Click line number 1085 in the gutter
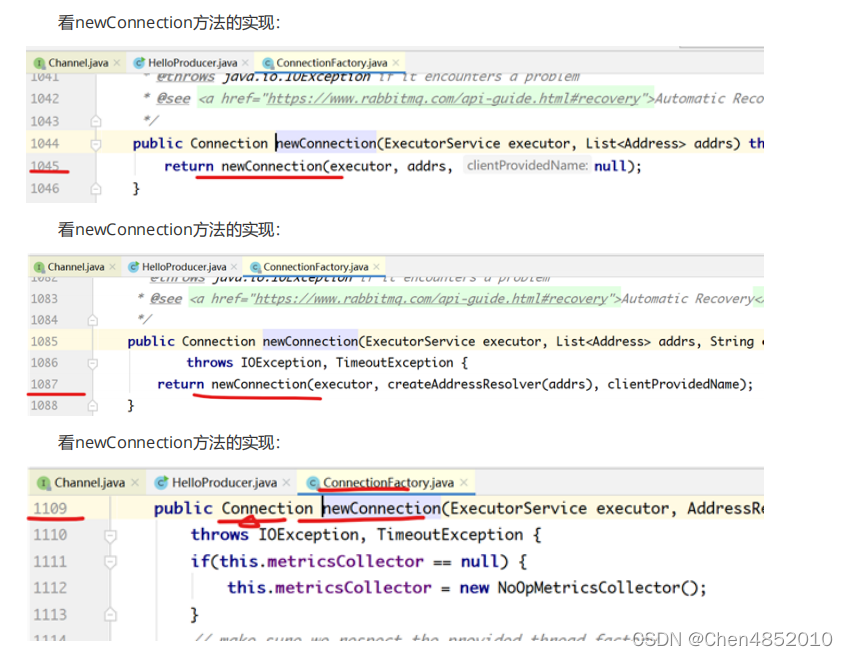The image size is (848, 656). [44, 342]
